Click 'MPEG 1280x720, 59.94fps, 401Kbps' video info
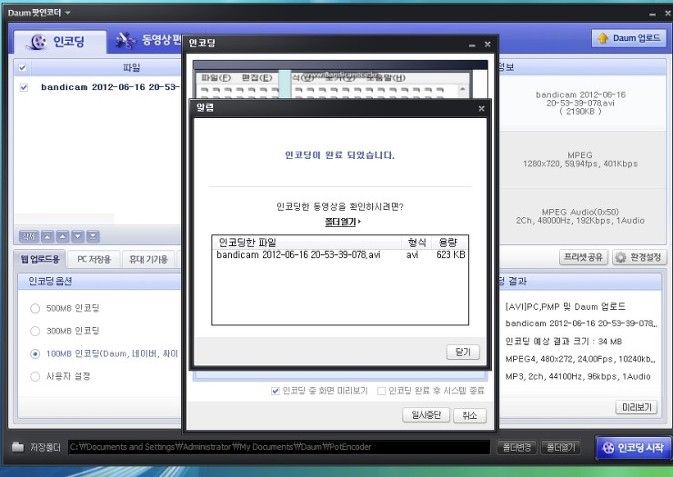 [580, 159]
